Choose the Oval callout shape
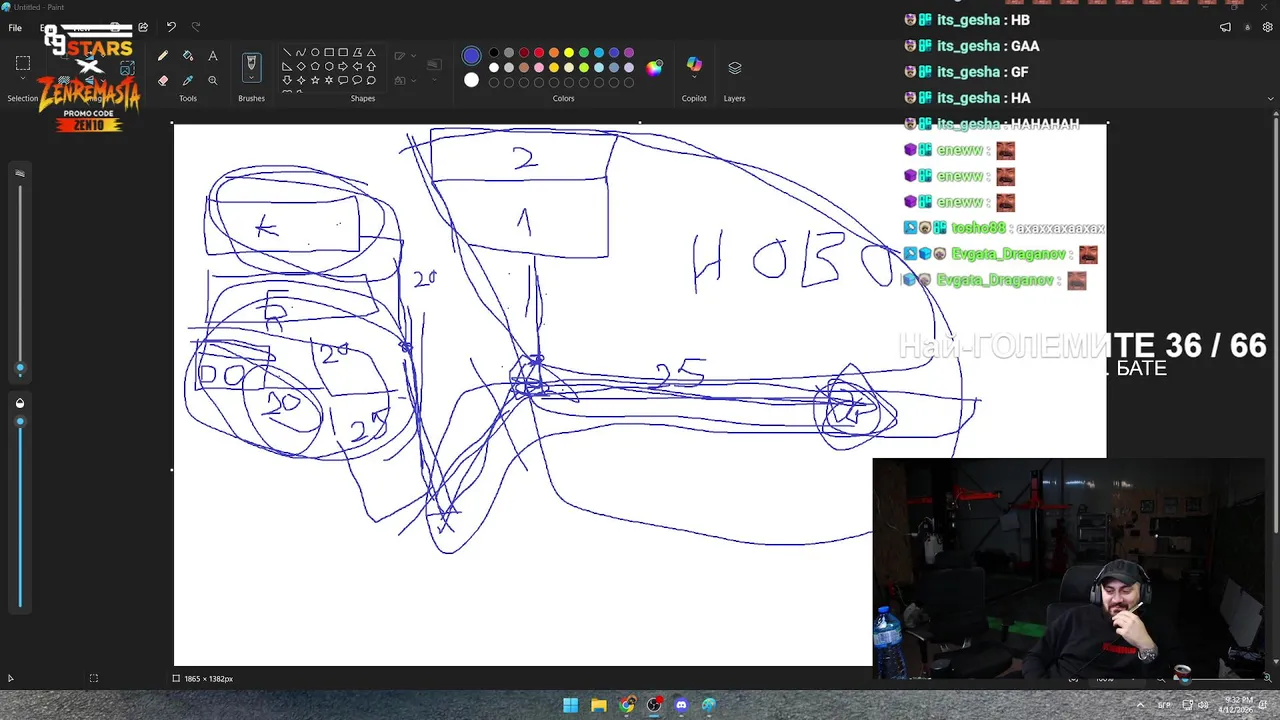Viewport: 1280px width, 720px height. [357, 80]
